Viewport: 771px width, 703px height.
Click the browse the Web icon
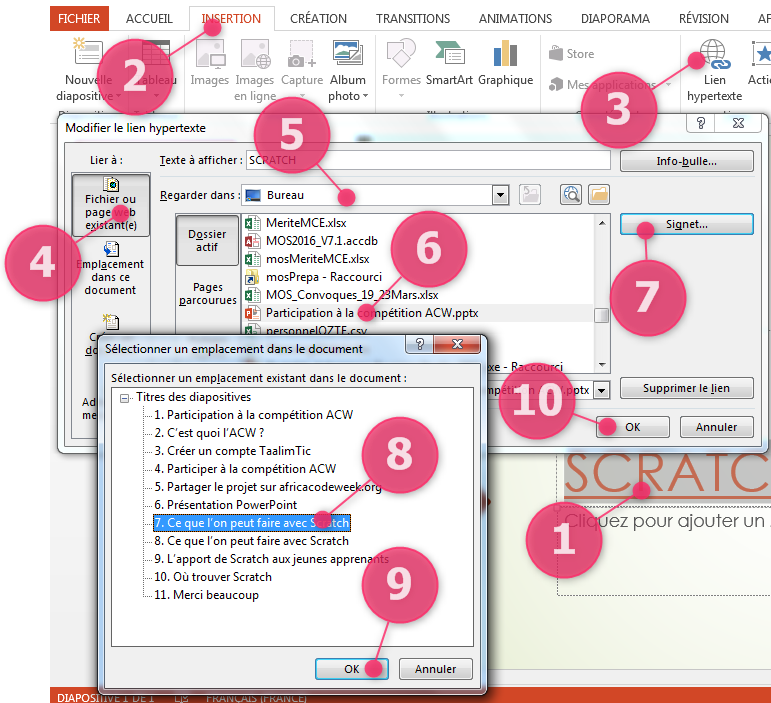tap(570, 195)
